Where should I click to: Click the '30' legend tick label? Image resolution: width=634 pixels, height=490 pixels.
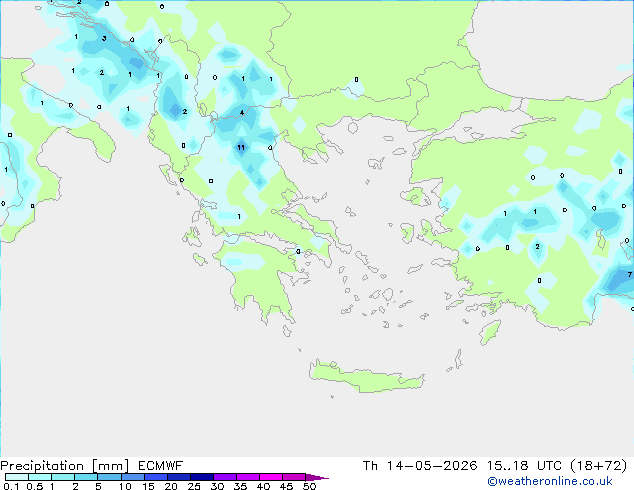tap(217, 486)
